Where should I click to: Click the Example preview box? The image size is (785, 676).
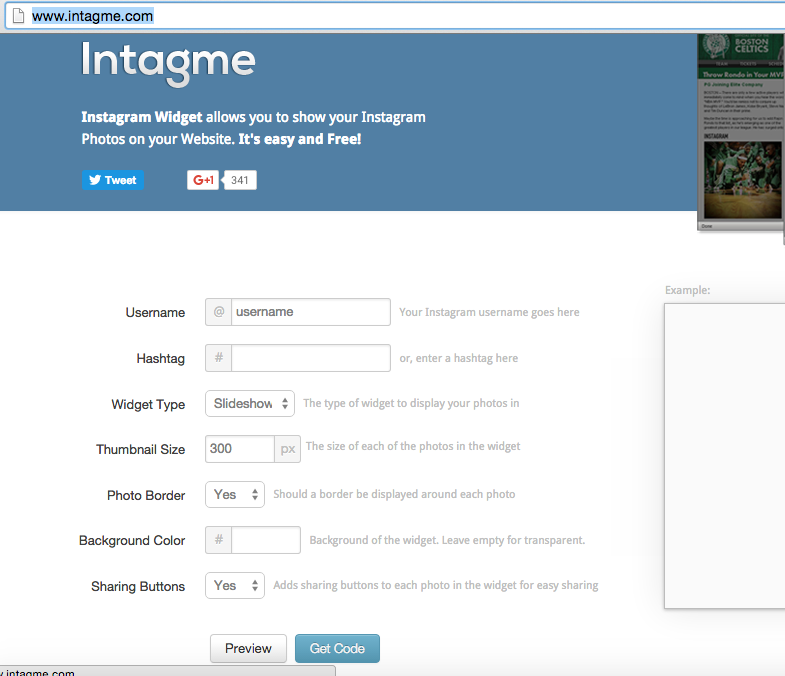tap(724, 456)
